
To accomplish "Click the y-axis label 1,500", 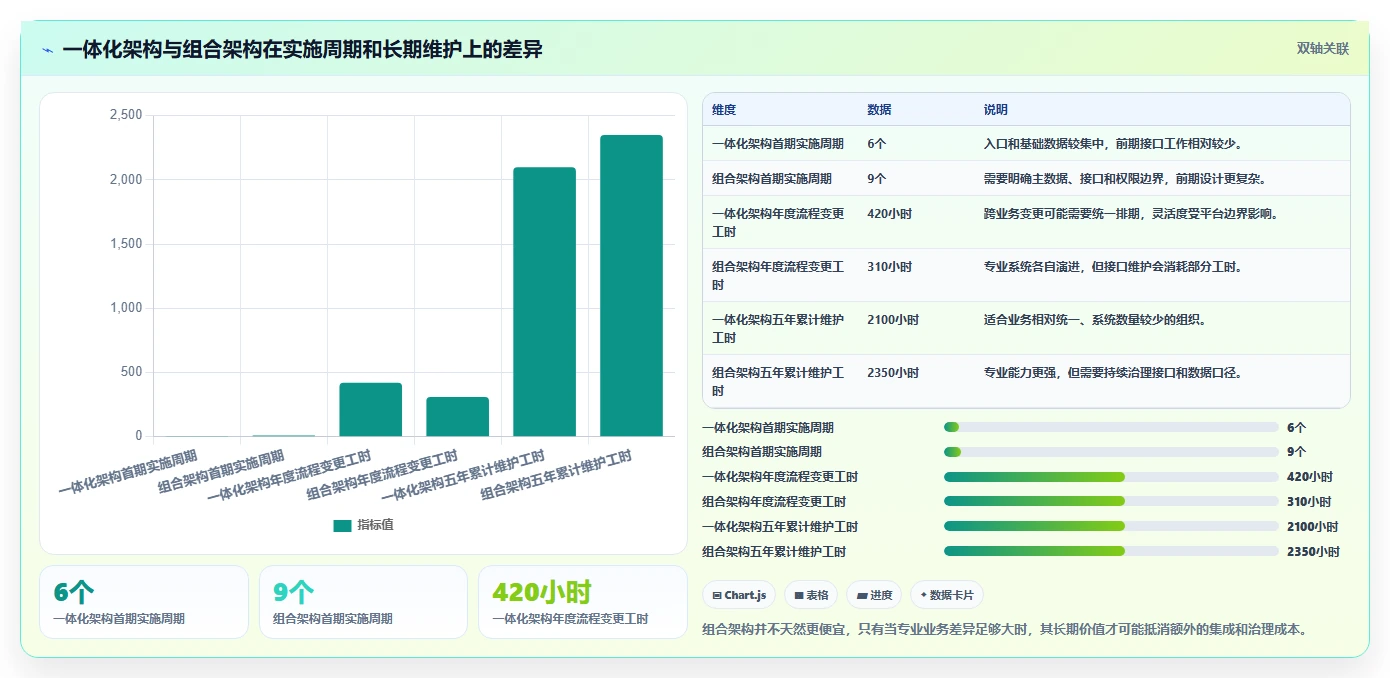I will pos(125,244).
